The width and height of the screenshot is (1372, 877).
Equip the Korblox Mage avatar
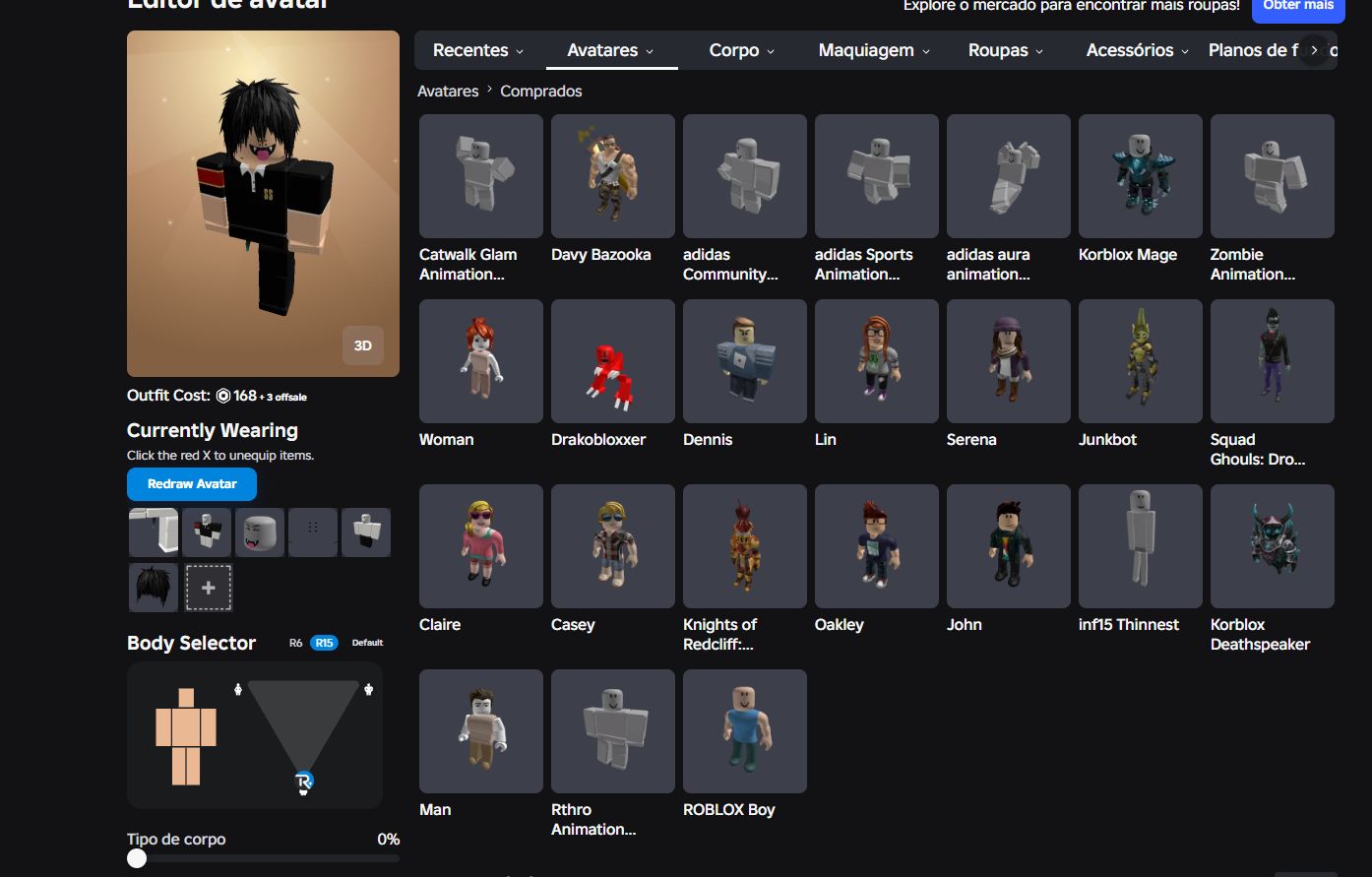click(x=1141, y=176)
